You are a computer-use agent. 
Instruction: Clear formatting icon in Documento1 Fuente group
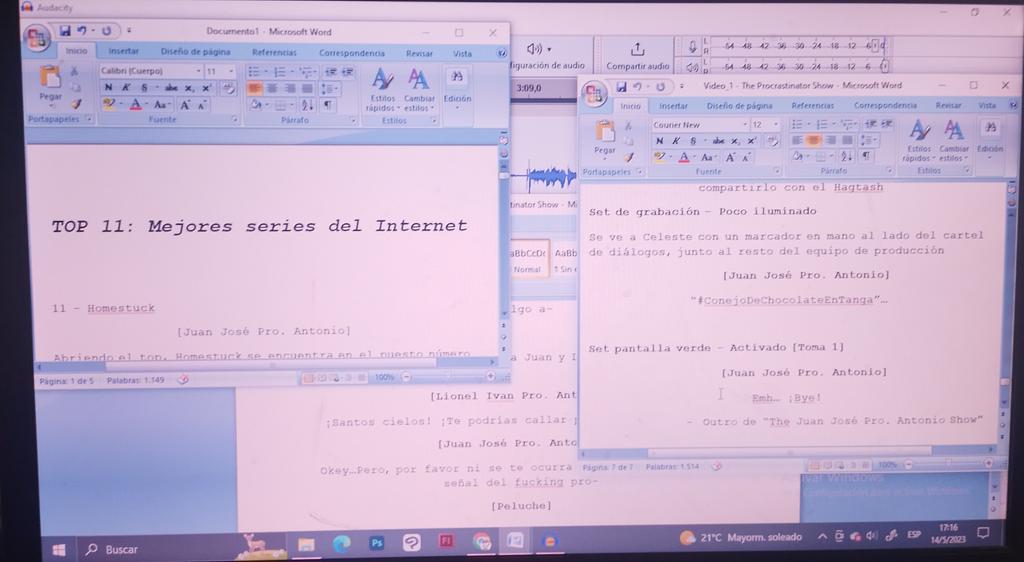click(228, 88)
